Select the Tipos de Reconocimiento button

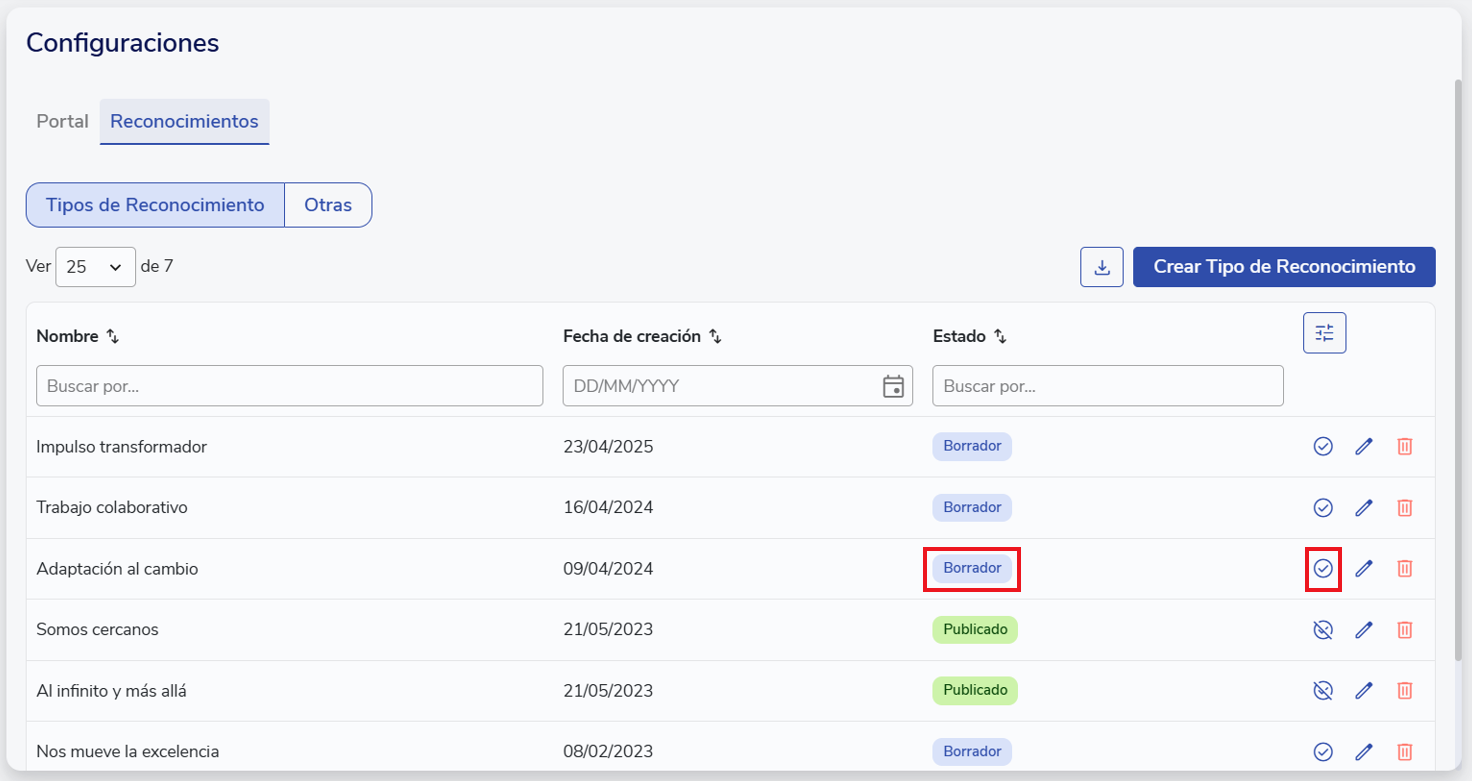coord(155,205)
